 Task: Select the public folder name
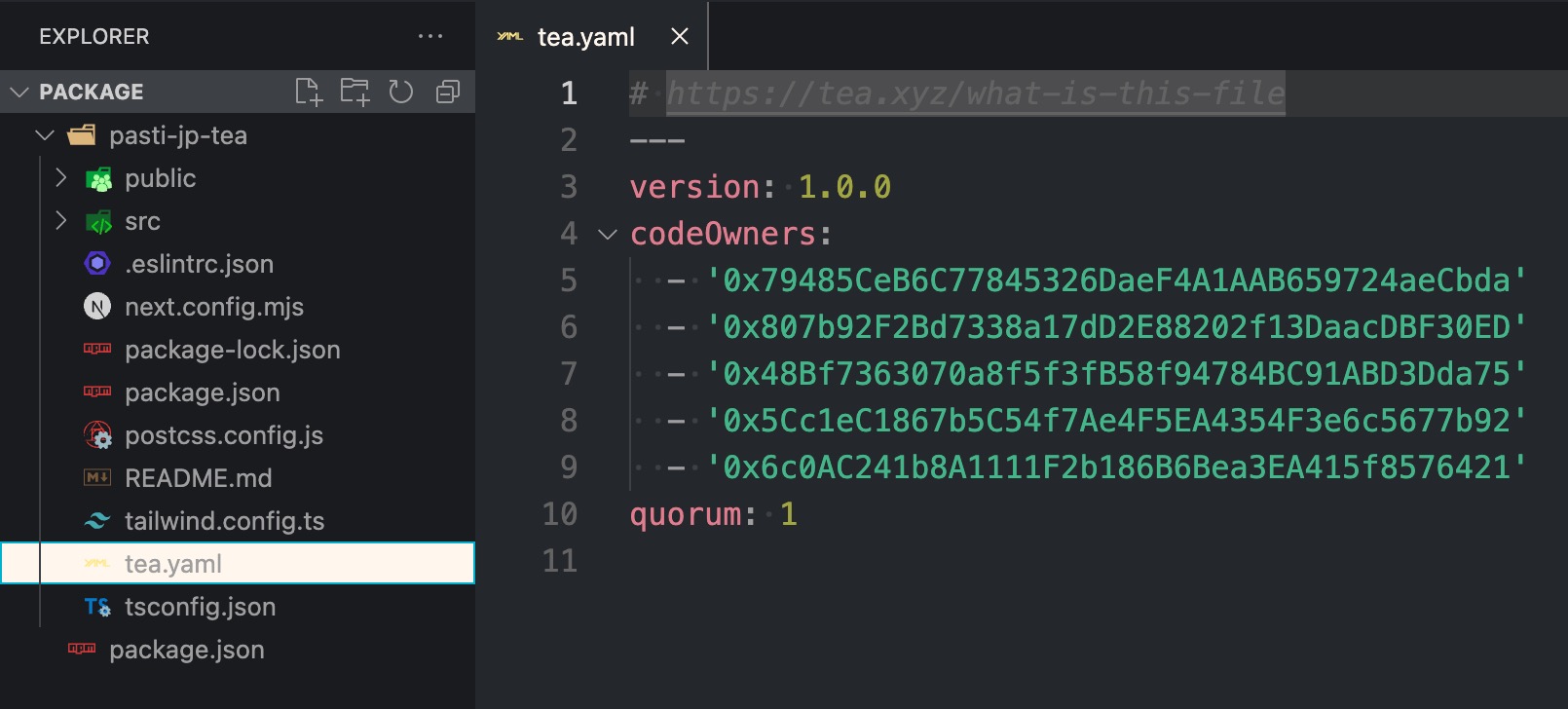pyautogui.click(x=161, y=178)
